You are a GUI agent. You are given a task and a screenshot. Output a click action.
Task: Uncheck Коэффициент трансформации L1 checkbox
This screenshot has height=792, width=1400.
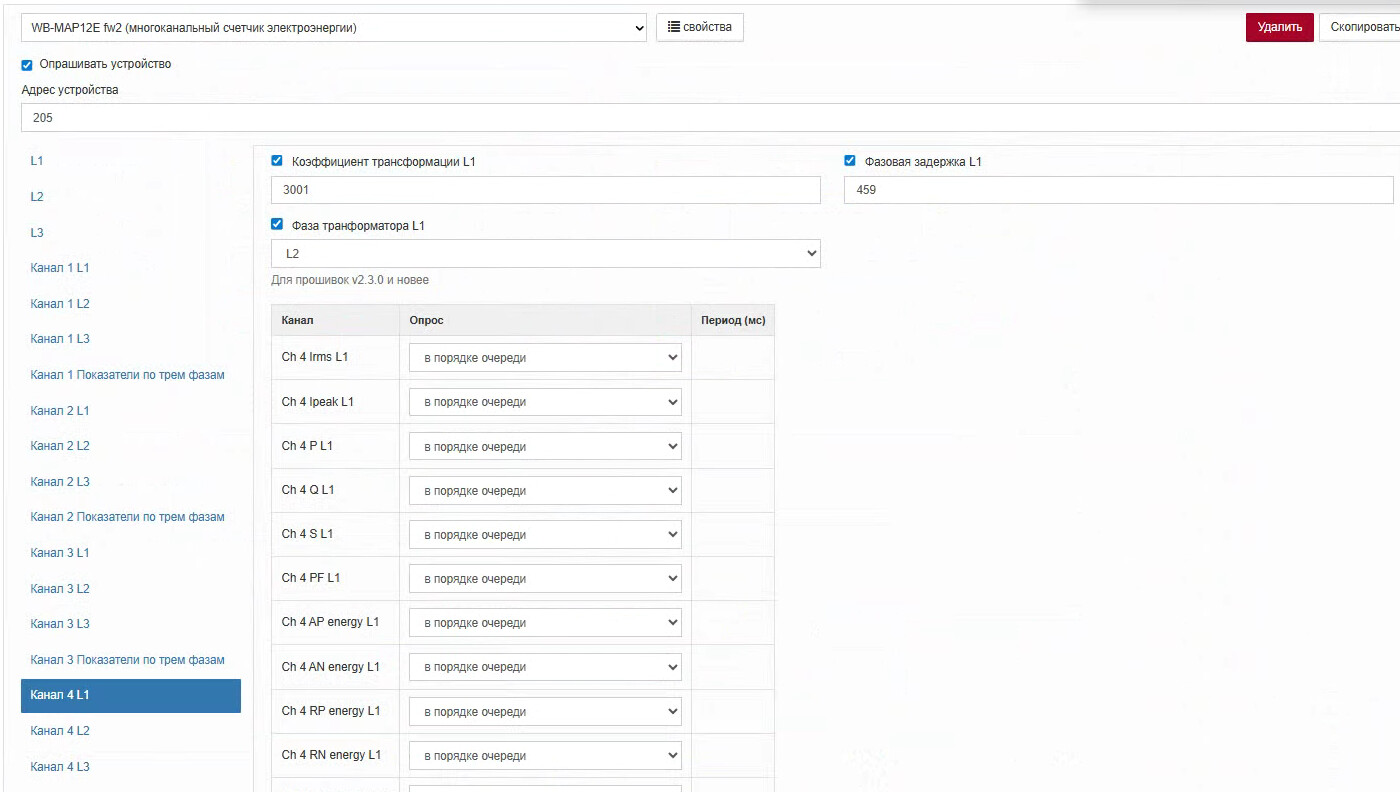pyautogui.click(x=277, y=161)
